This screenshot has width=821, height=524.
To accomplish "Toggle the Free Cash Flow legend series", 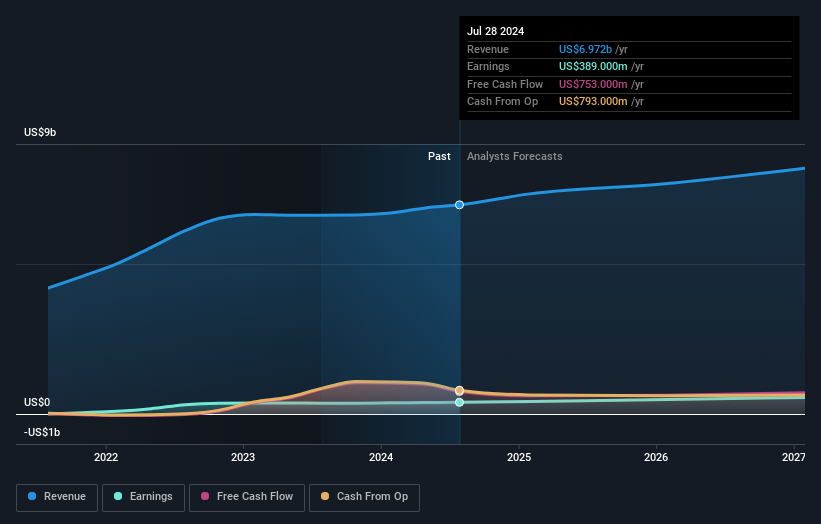I will [x=247, y=497].
